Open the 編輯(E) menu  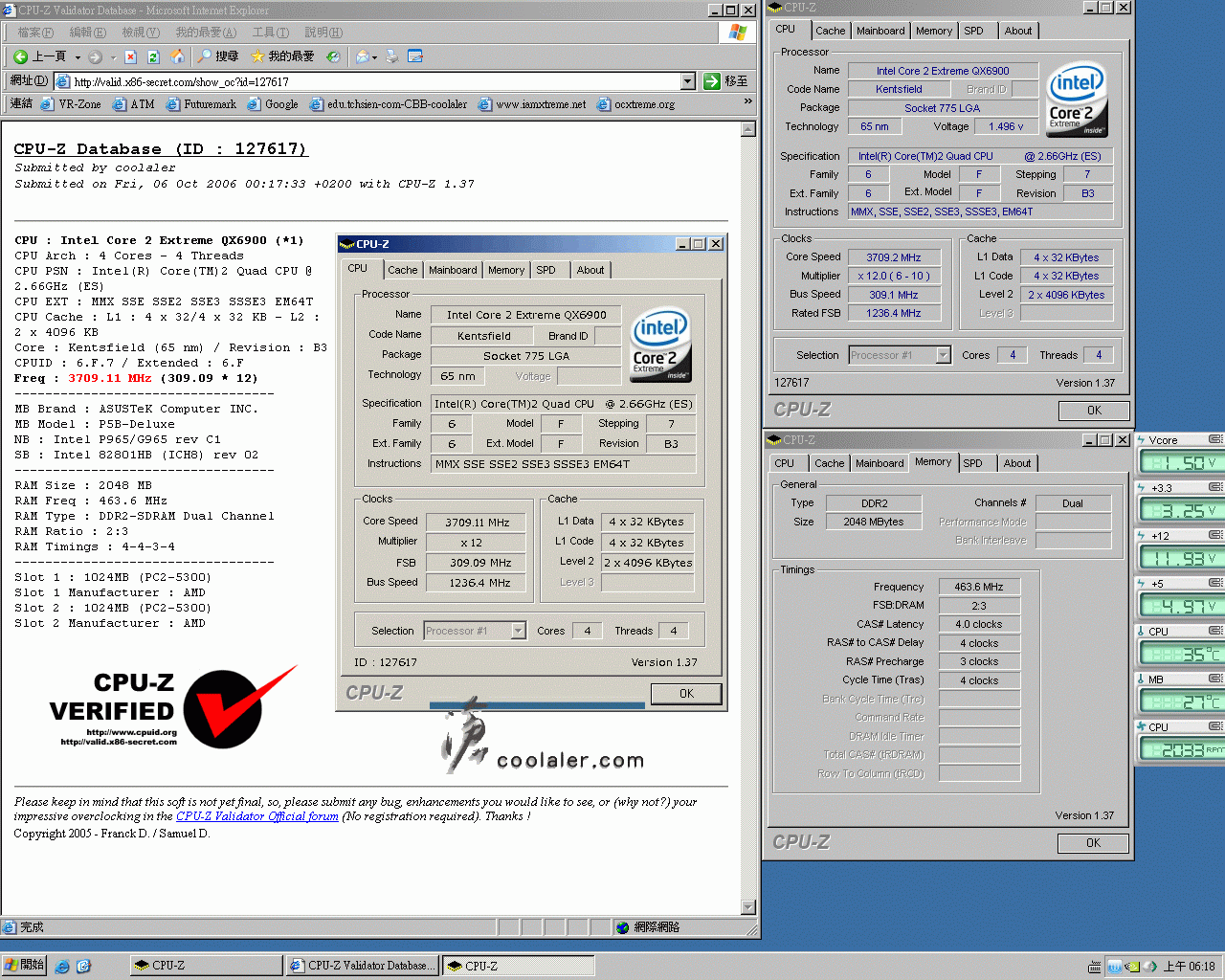(x=87, y=33)
